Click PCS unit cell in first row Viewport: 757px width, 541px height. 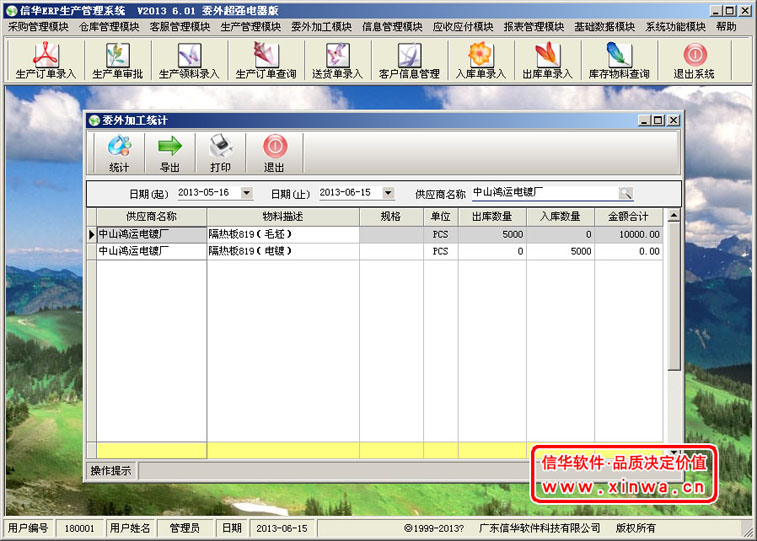pos(441,235)
